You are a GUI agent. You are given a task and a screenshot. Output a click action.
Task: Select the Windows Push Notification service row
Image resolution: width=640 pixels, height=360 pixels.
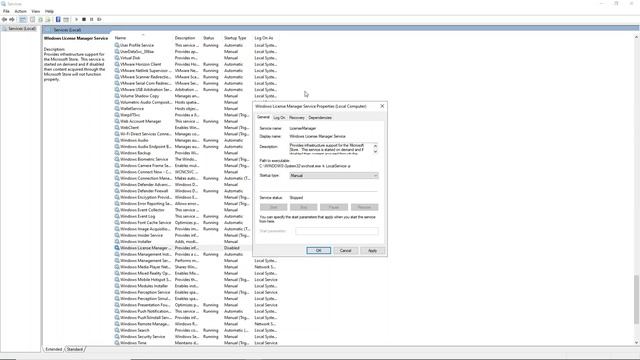pos(196,311)
